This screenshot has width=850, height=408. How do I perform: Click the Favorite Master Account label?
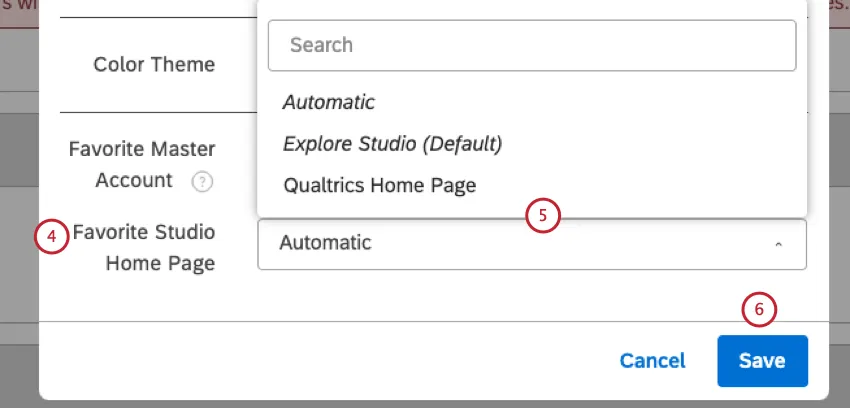pos(141,149)
